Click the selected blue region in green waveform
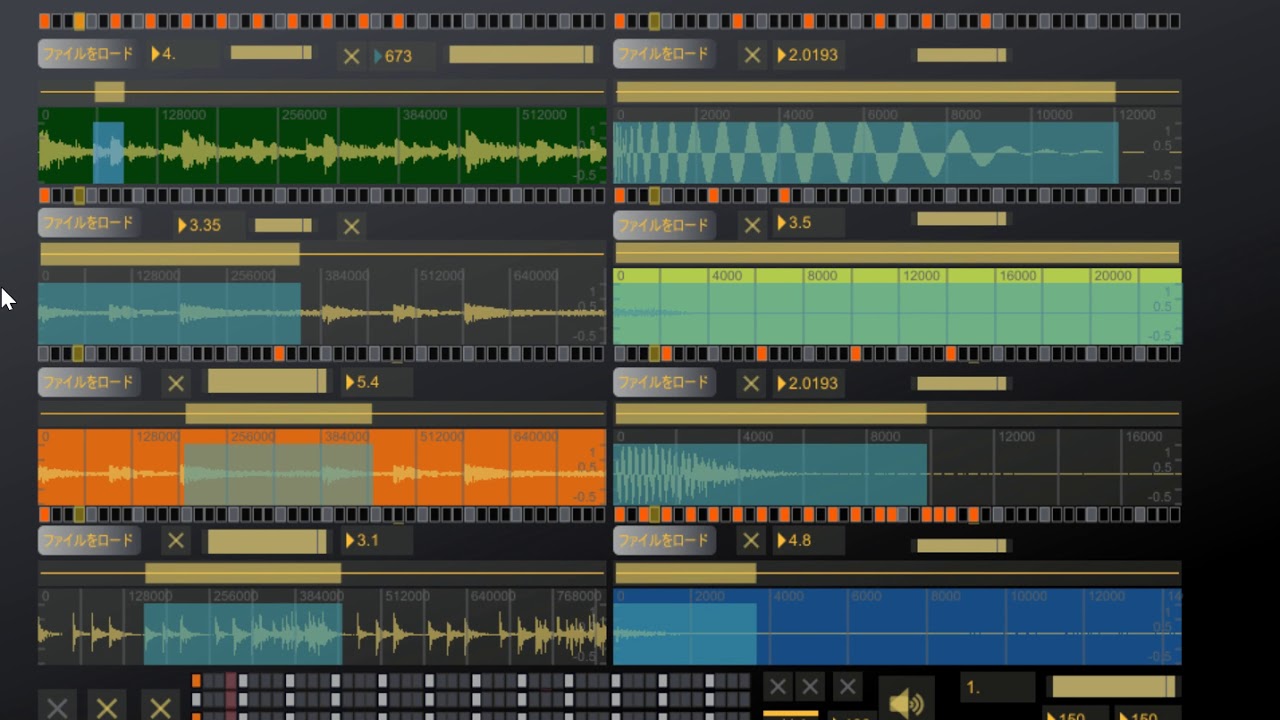1280x720 pixels. point(108,153)
